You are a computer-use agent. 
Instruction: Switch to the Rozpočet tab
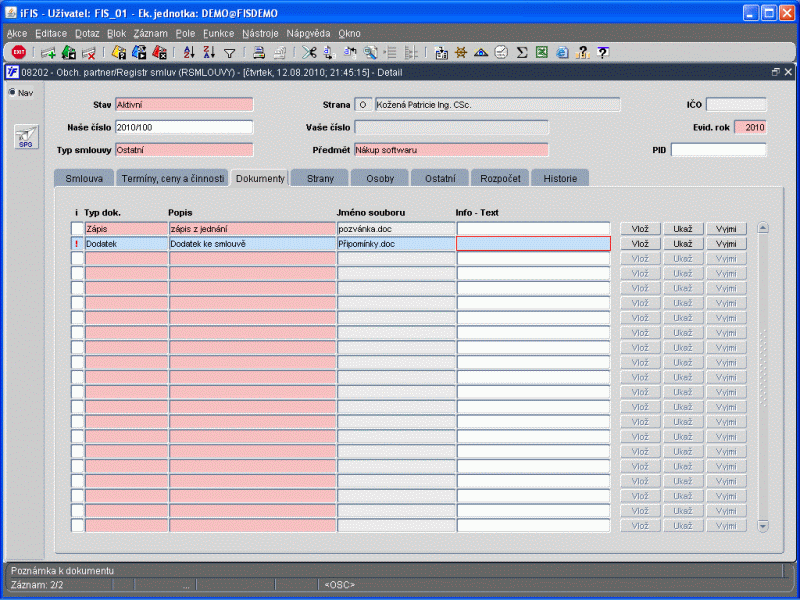500,179
